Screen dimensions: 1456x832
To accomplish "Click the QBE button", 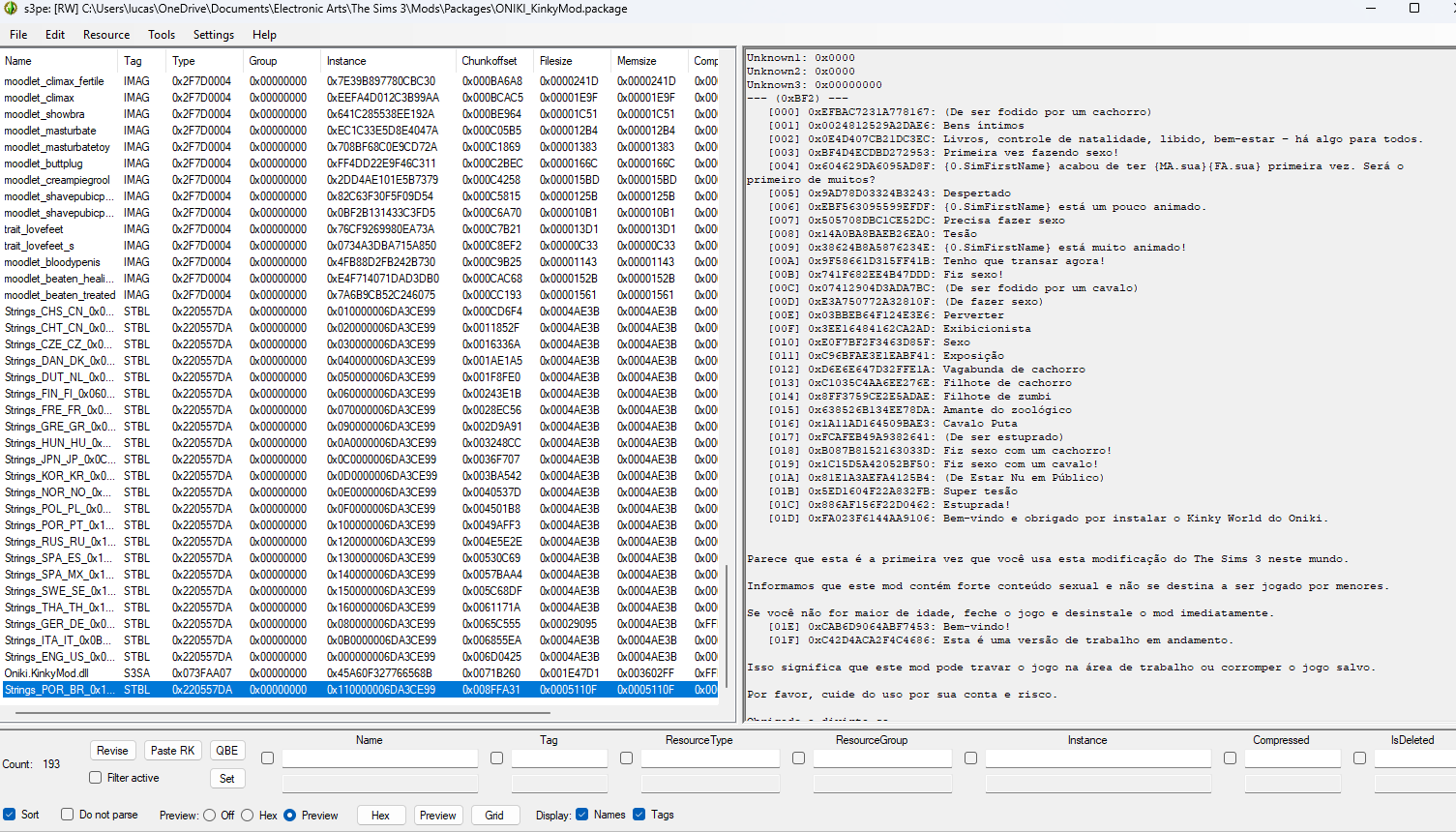I will 227,751.
